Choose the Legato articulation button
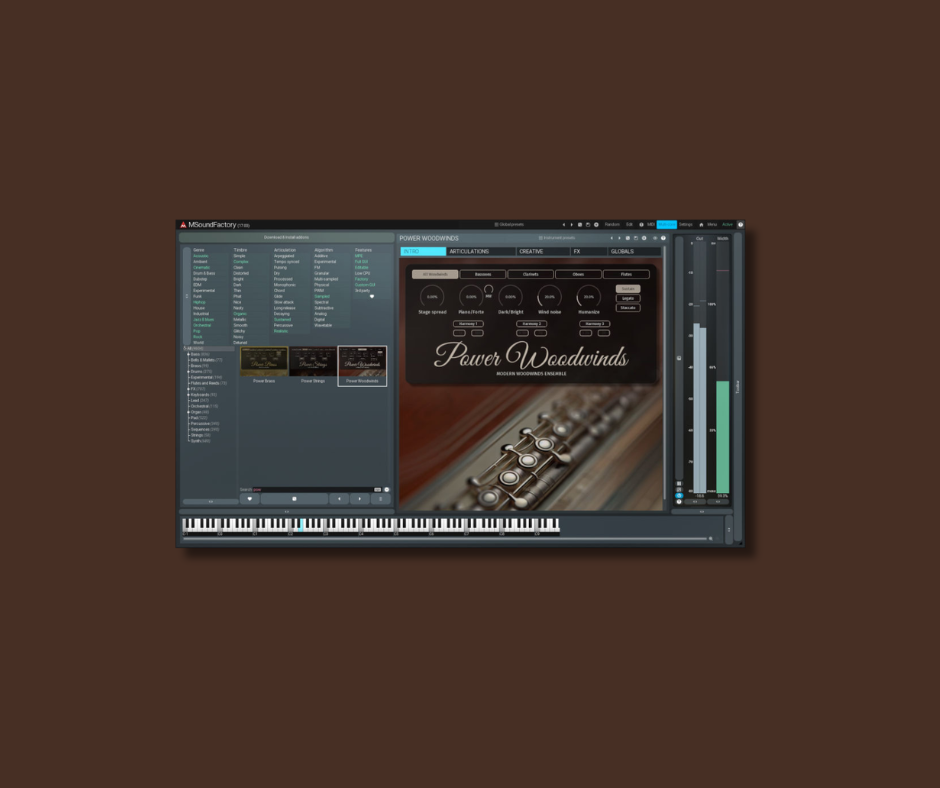Viewport: 940px width, 788px height. 628,298
